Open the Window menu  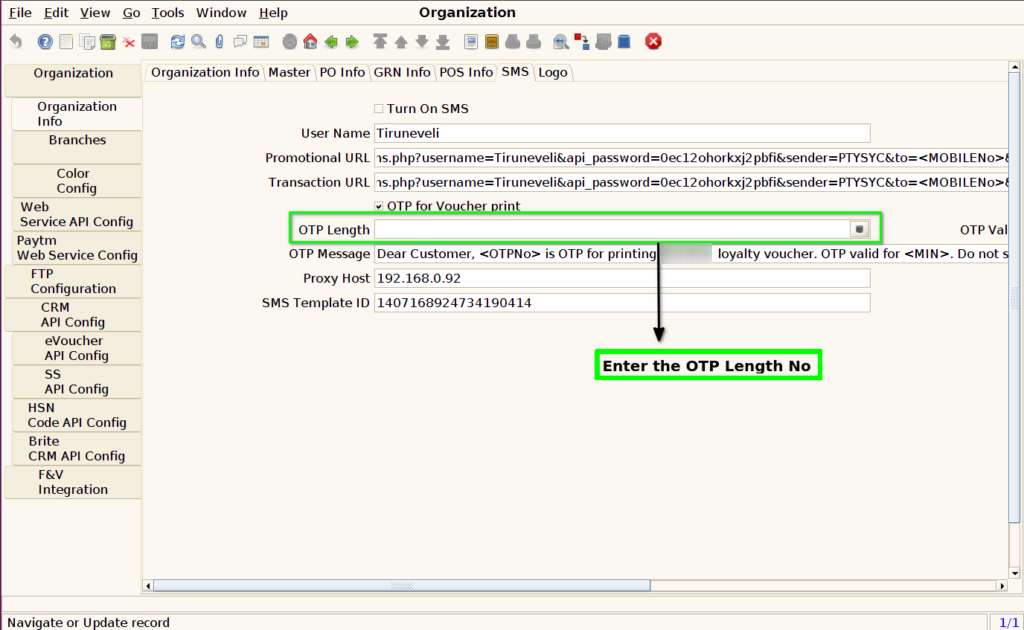(221, 12)
